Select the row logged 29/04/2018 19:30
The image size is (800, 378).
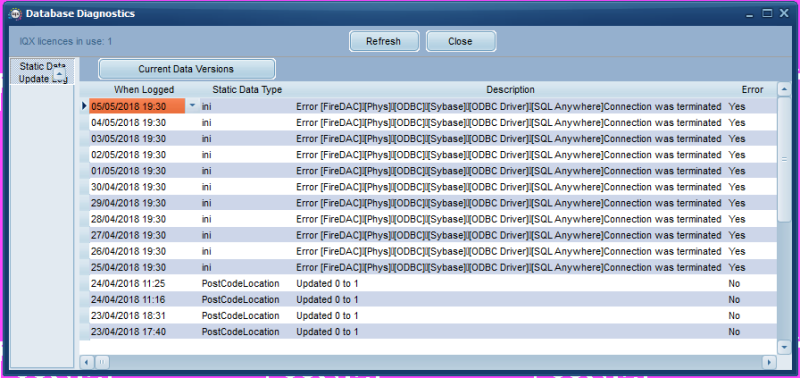429,203
